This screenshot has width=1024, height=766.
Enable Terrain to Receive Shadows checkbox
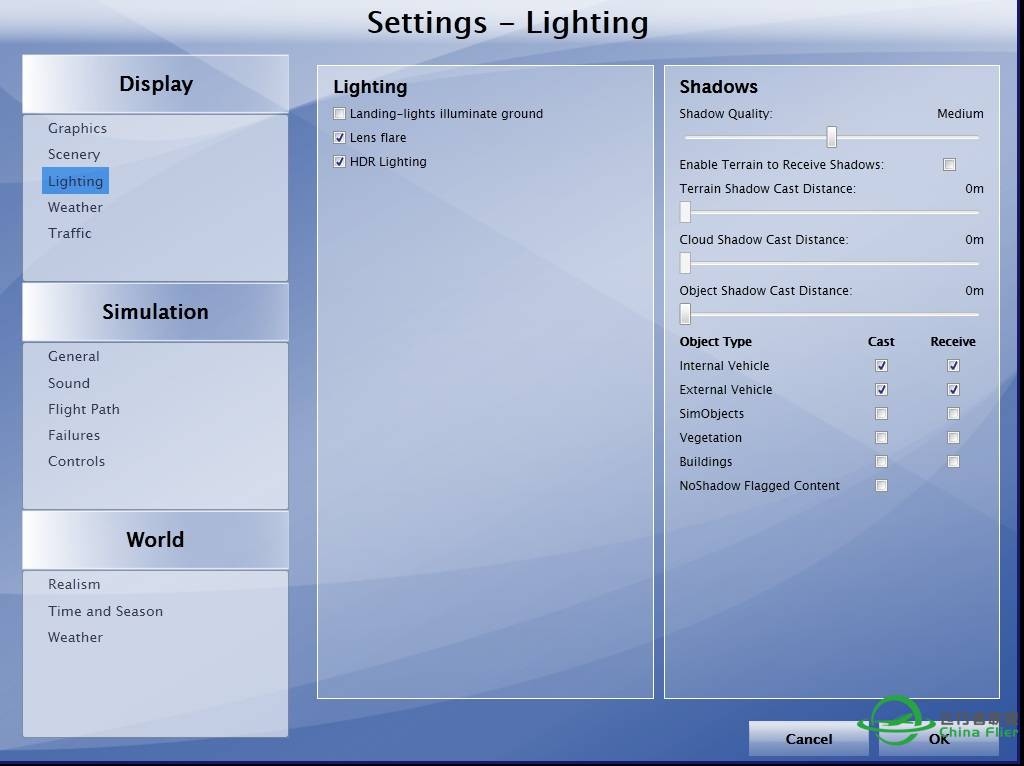click(949, 165)
